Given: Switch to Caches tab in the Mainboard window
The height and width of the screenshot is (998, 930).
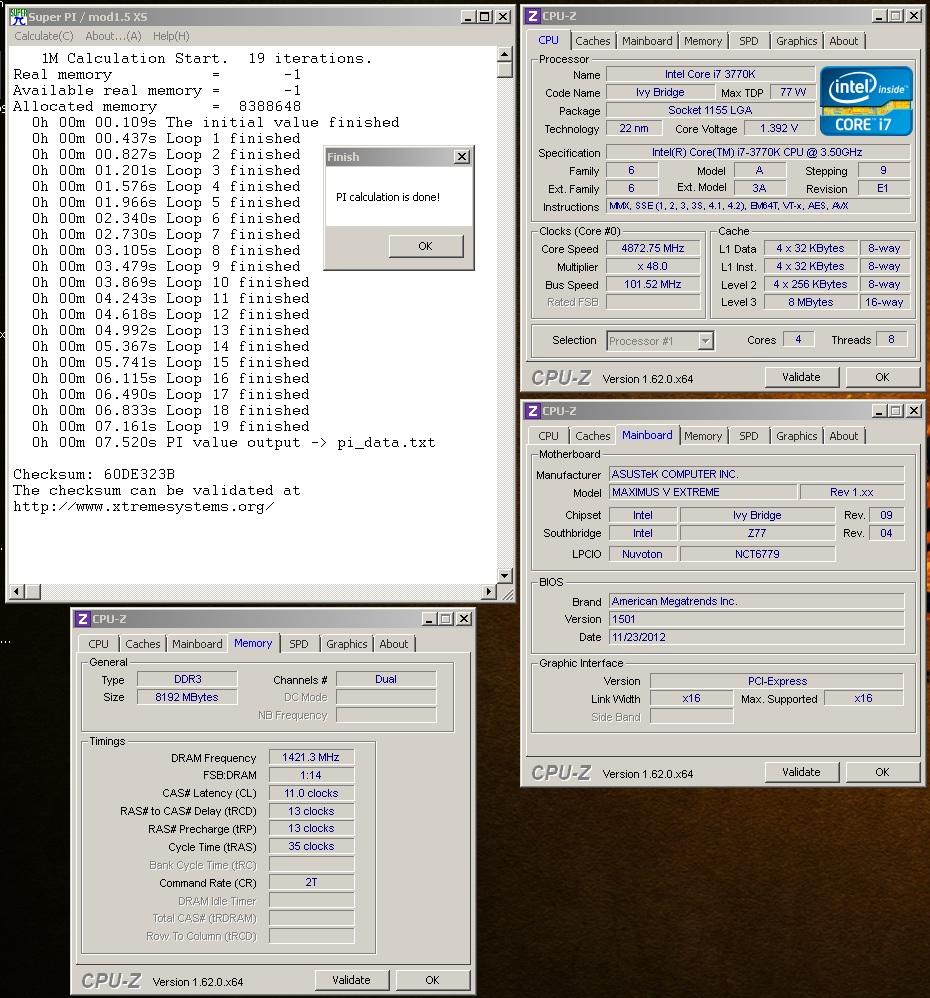Looking at the screenshot, I should (x=593, y=436).
